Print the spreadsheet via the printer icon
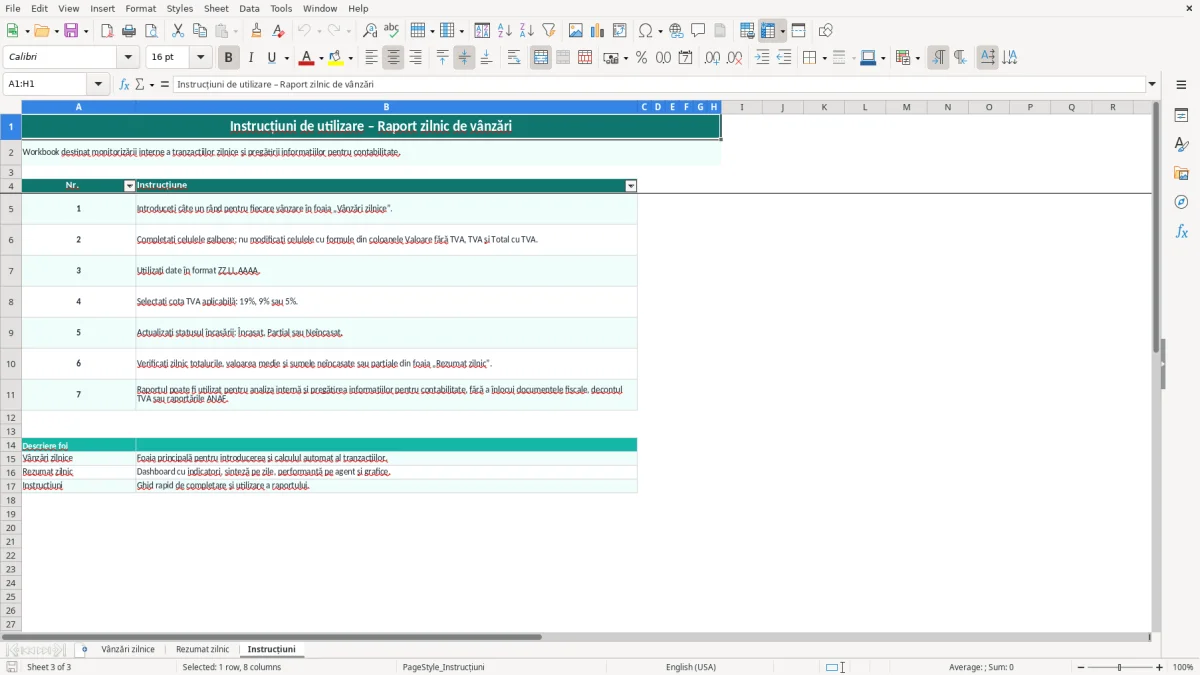 pos(129,31)
